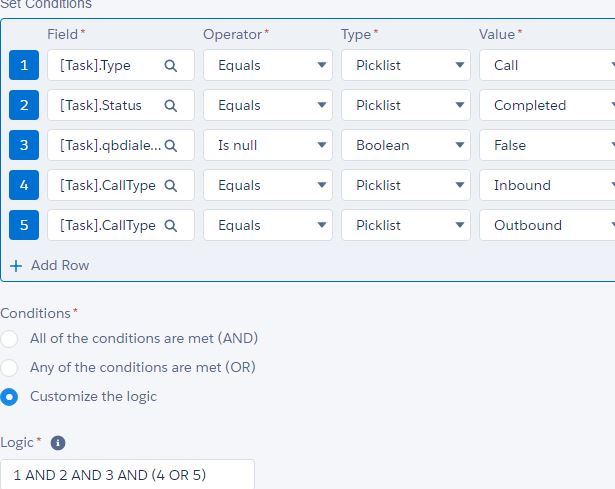Click the info icon beside Logic label
615x489 pixels.
[x=58, y=443]
